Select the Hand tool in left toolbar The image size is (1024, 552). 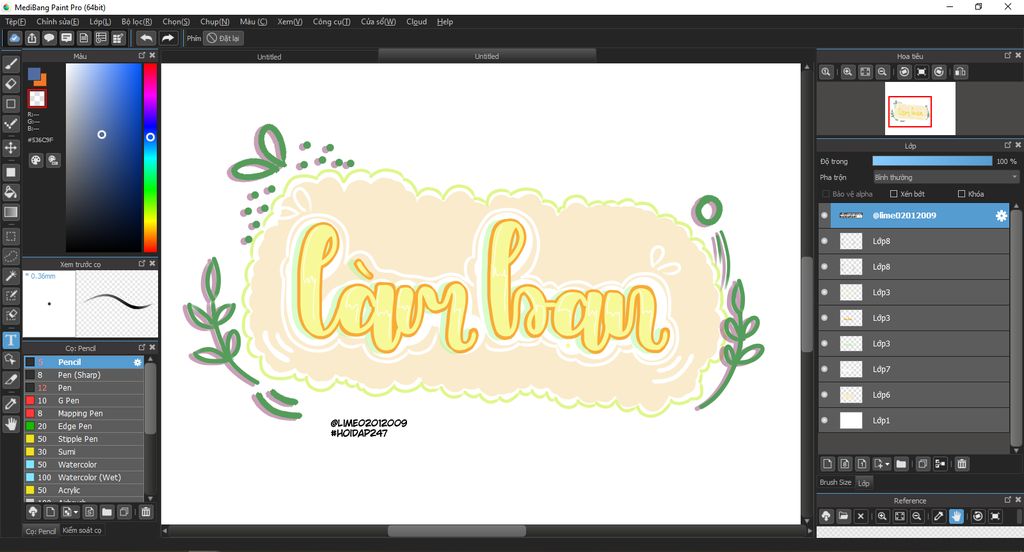coord(11,424)
